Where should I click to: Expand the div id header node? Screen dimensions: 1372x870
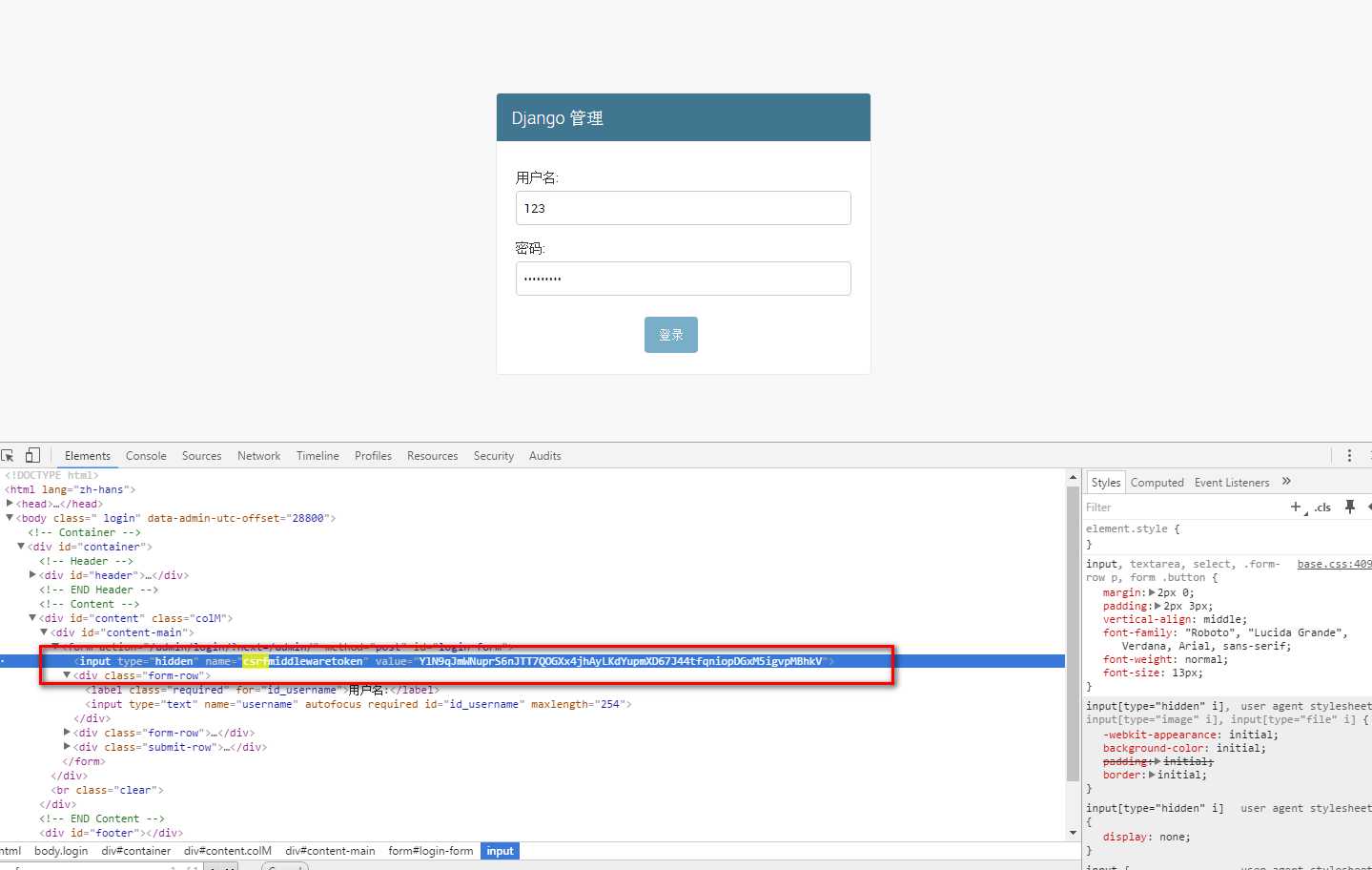pyautogui.click(x=32, y=575)
